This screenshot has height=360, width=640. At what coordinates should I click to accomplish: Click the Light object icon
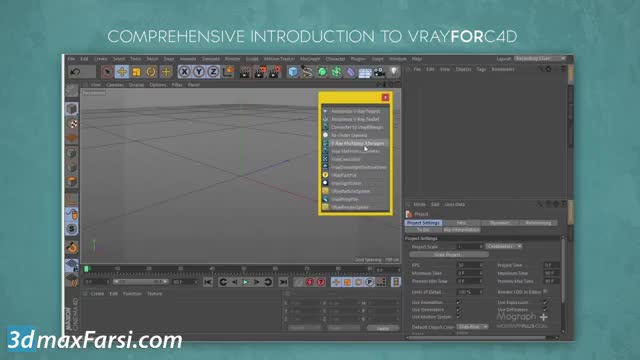(x=394, y=72)
